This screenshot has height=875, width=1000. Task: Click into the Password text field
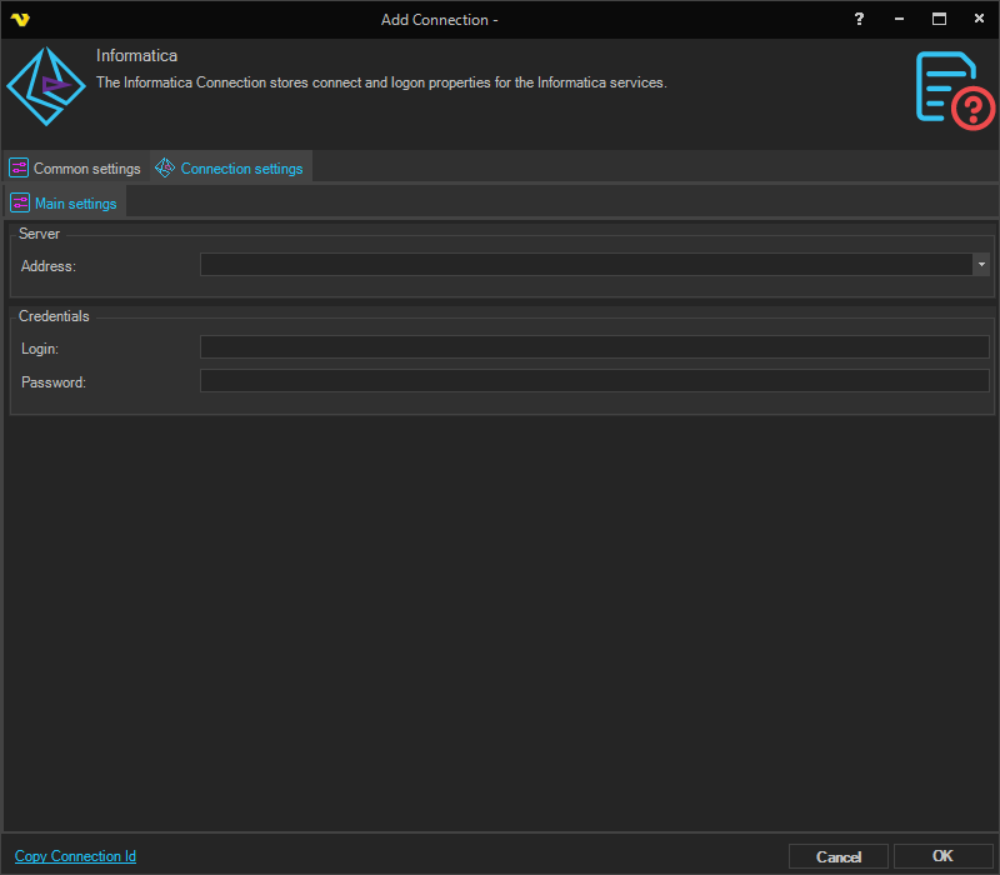594,381
